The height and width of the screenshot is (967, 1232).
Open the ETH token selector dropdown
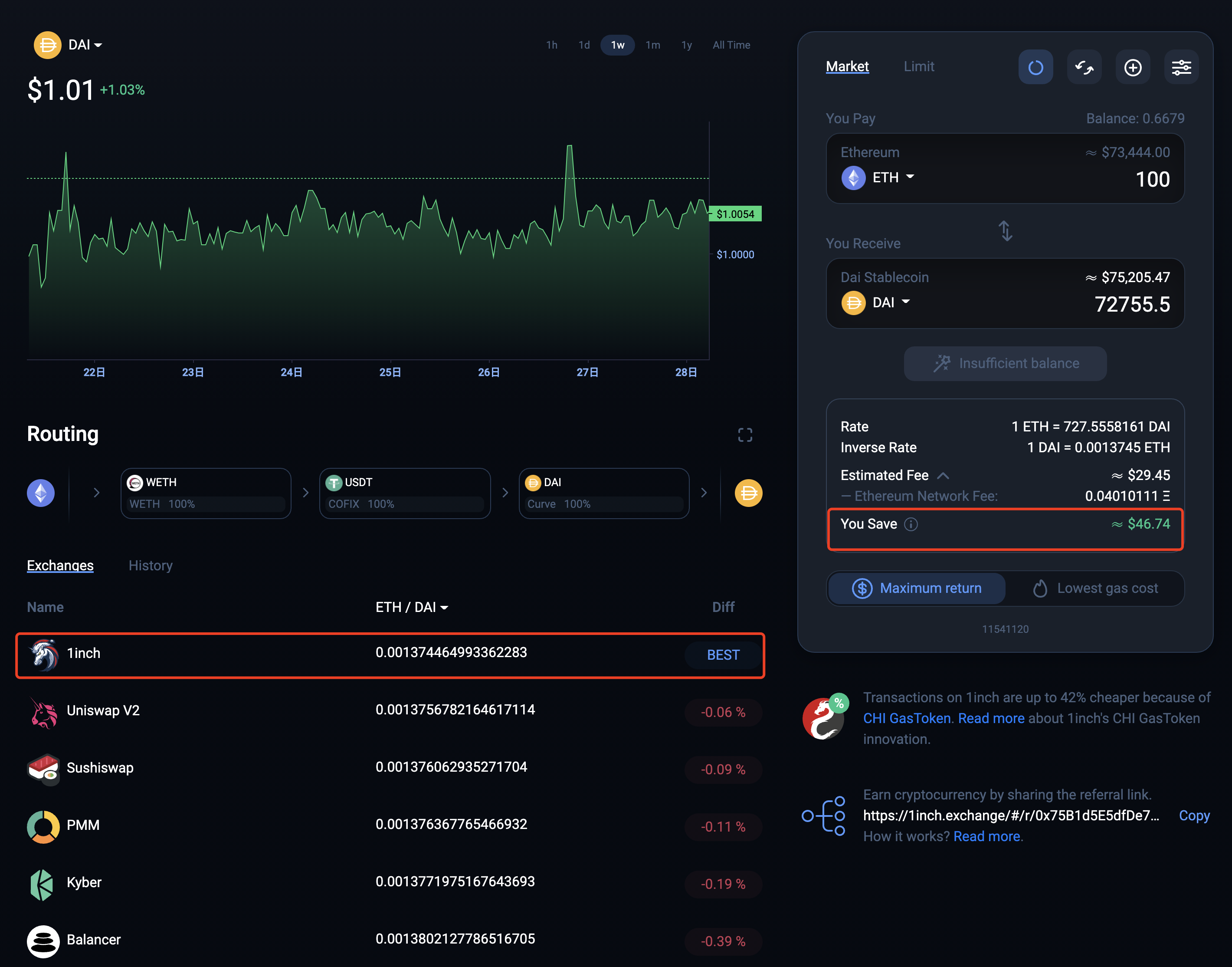893,178
